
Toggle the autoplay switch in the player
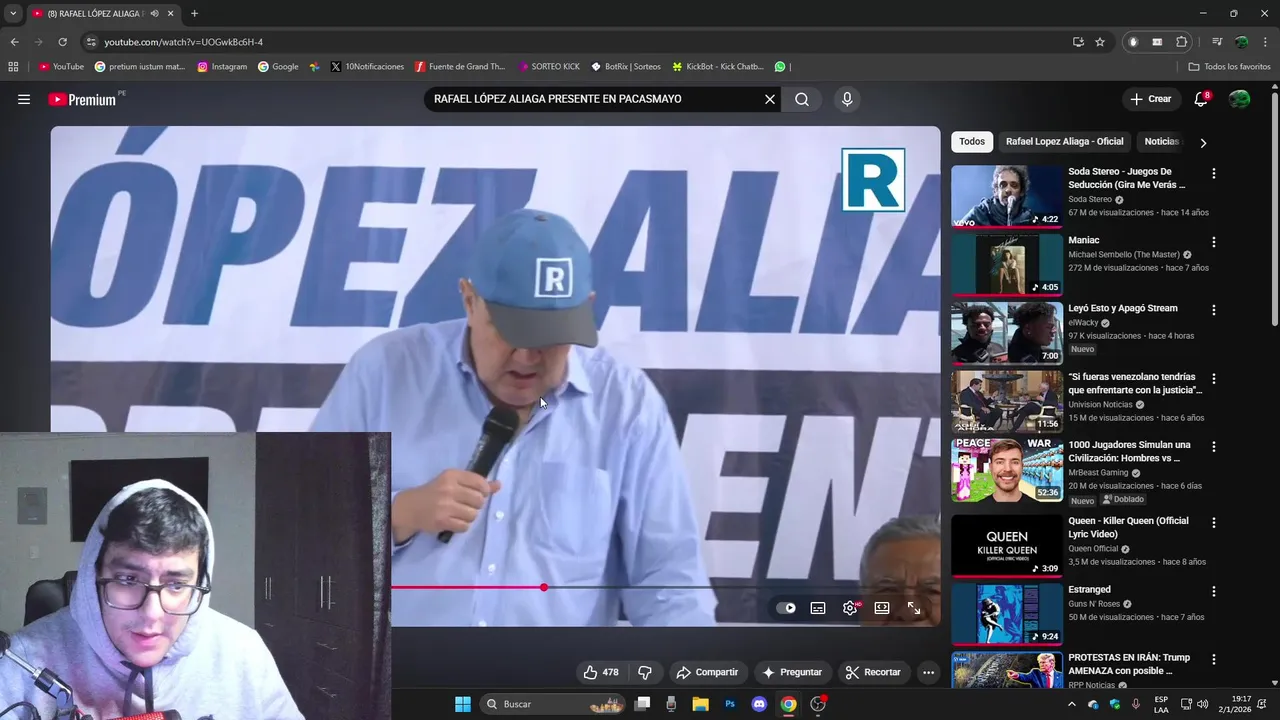tap(786, 608)
